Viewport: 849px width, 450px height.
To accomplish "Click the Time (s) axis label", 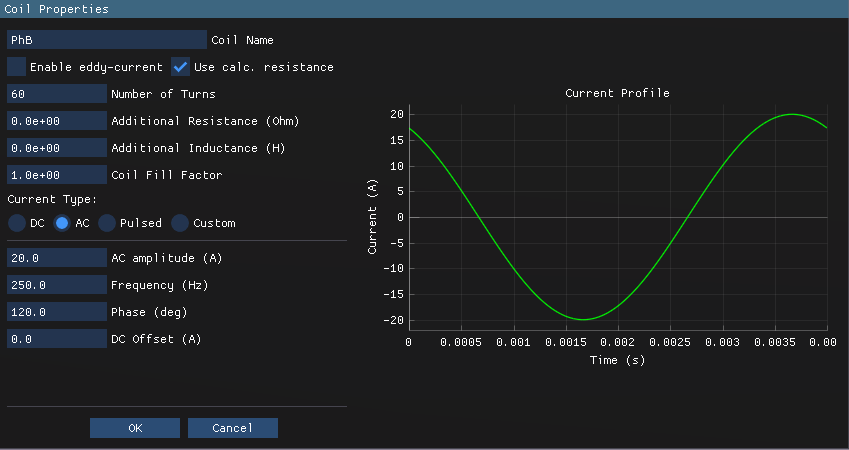I will [x=617, y=360].
